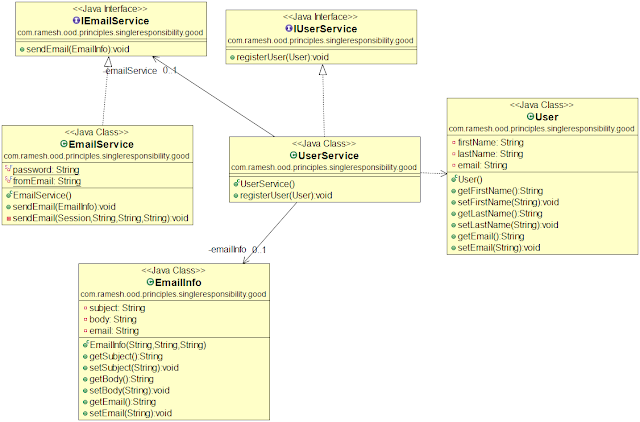The image size is (640, 422).
Task: Click the constructor icon next to UserService()
Action: 236,183
